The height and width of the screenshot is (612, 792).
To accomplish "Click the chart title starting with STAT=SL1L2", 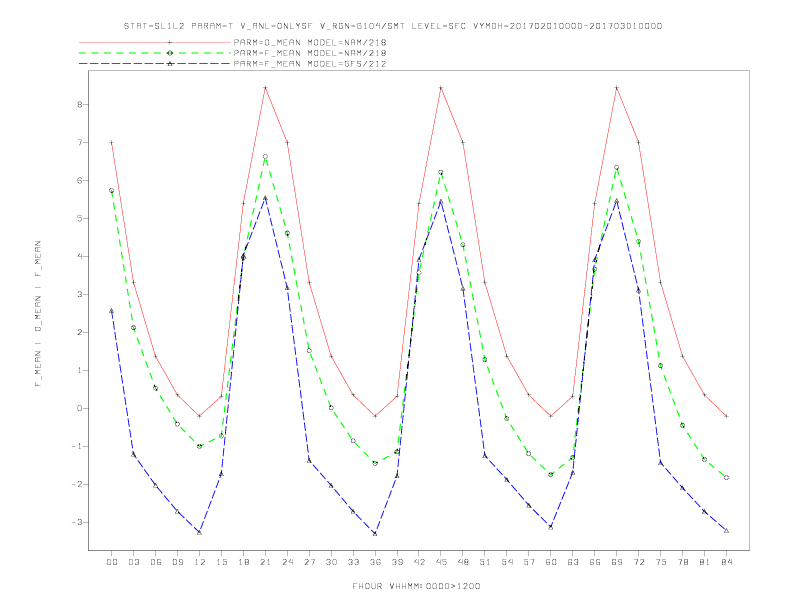I will point(392,26).
